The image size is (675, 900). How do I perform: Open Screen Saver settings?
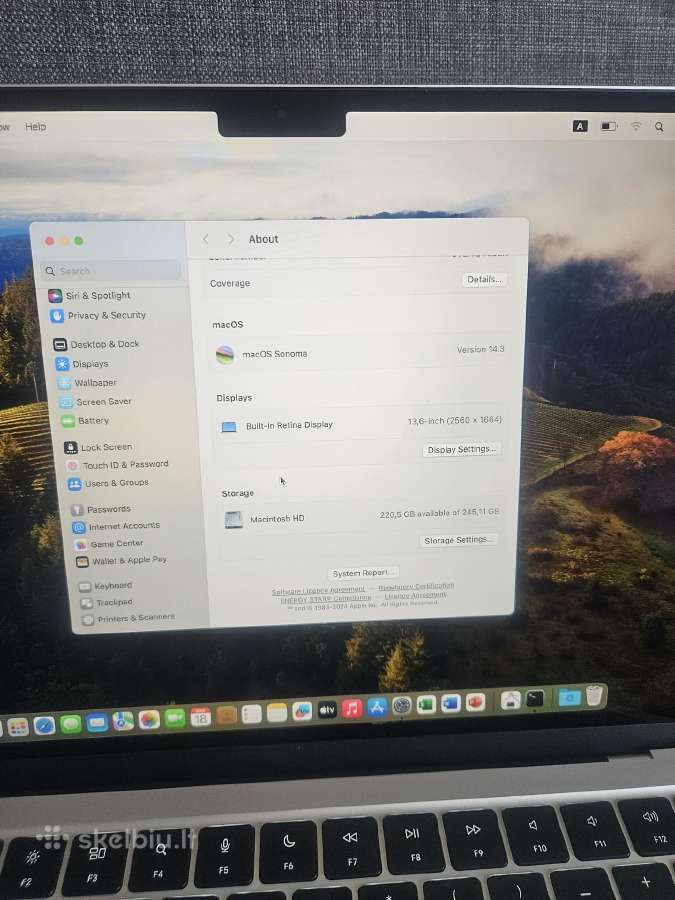coord(96,401)
